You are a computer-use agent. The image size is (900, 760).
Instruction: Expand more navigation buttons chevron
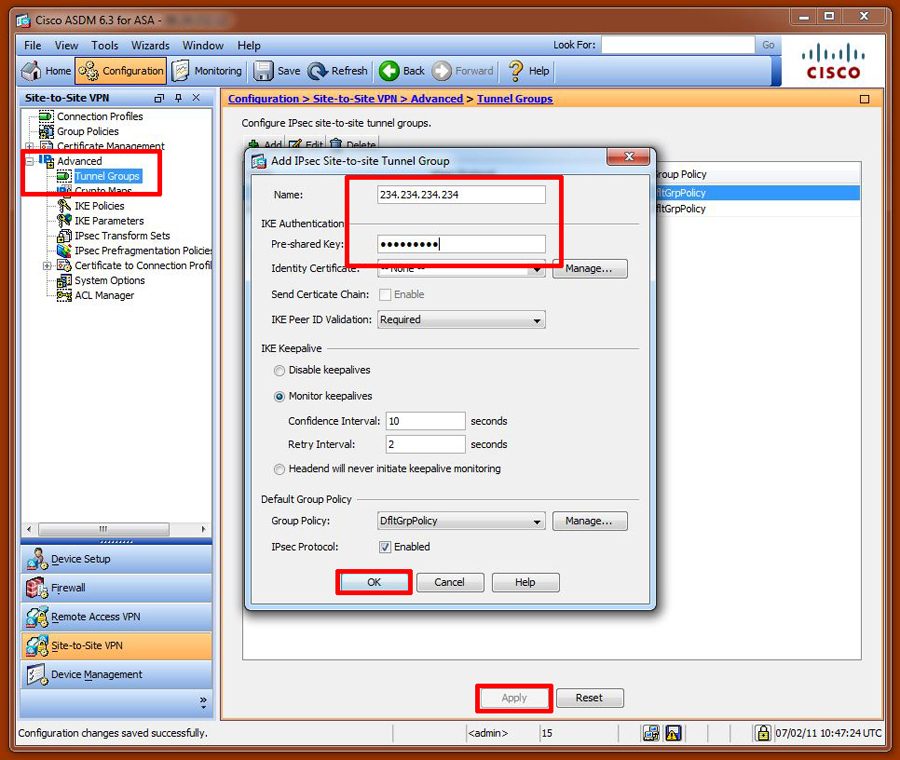pyautogui.click(x=203, y=703)
